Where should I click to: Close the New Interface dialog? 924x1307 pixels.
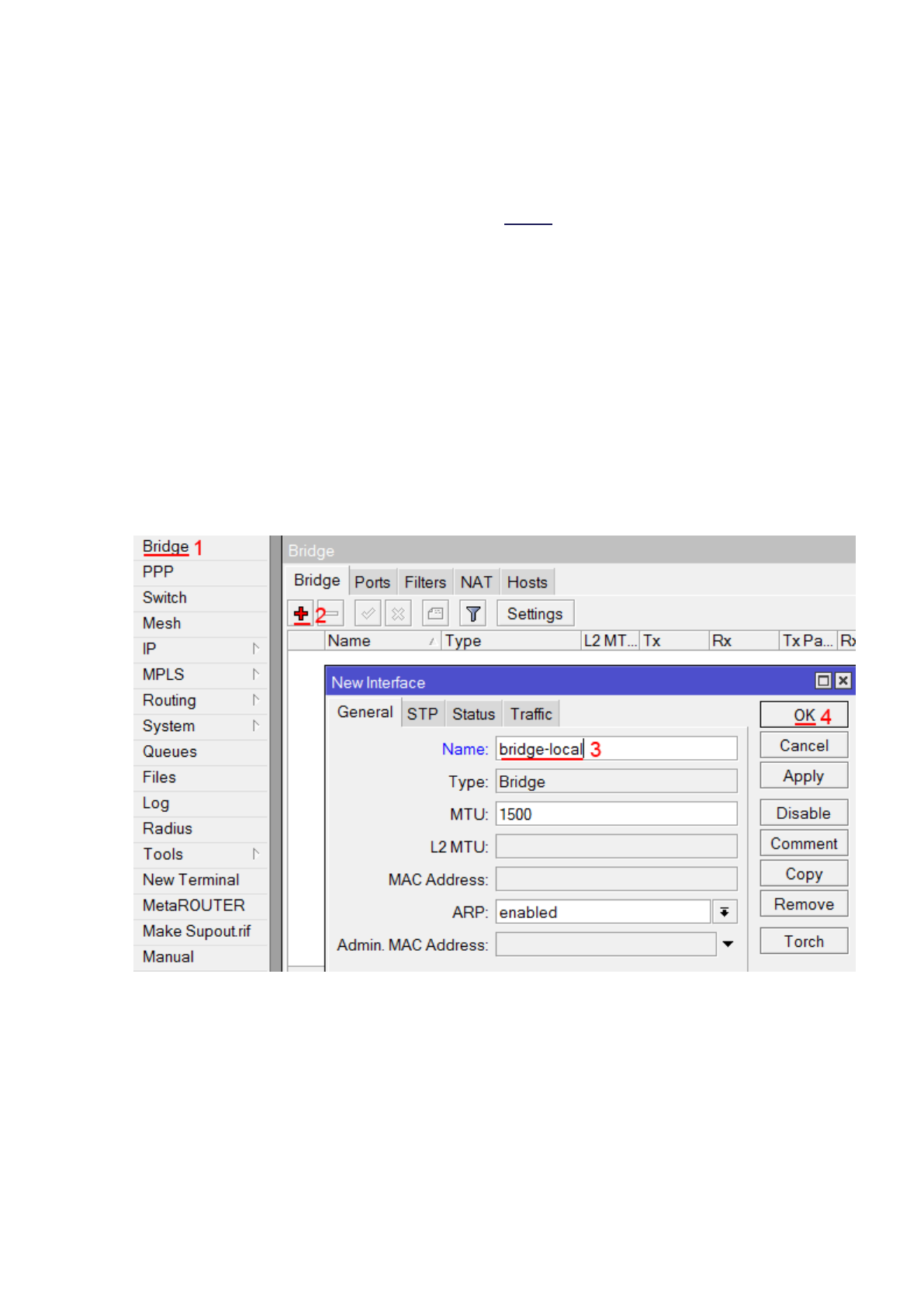point(843,681)
